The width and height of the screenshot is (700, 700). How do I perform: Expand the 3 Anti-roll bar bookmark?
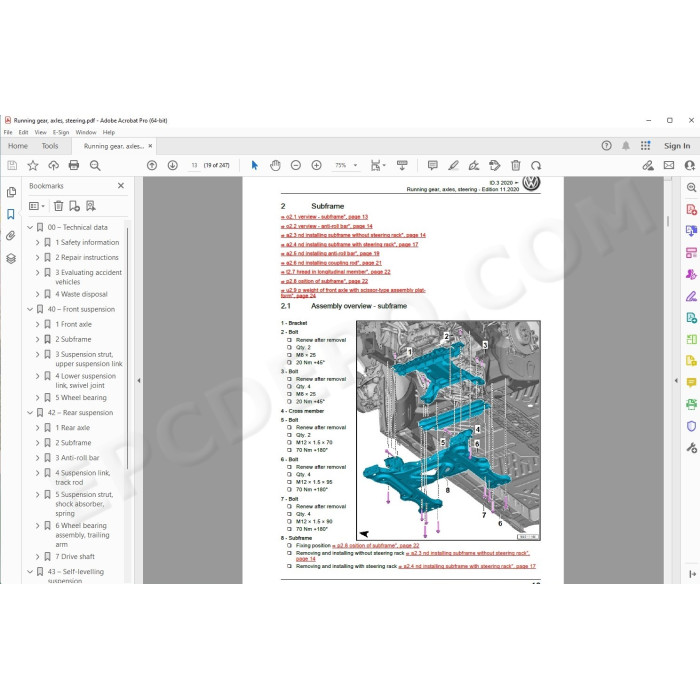tap(38, 458)
